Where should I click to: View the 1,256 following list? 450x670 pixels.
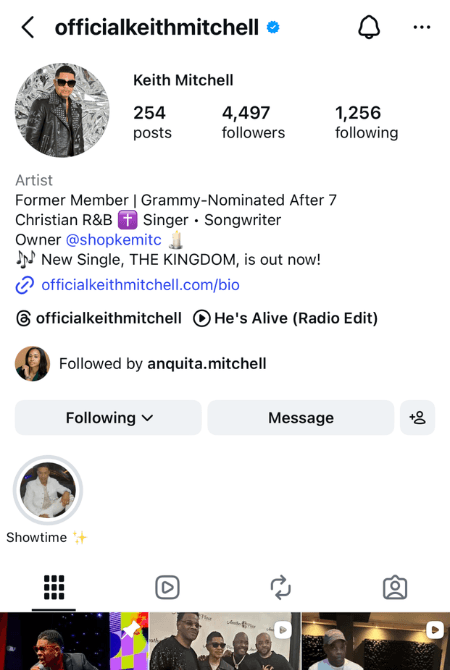(366, 123)
